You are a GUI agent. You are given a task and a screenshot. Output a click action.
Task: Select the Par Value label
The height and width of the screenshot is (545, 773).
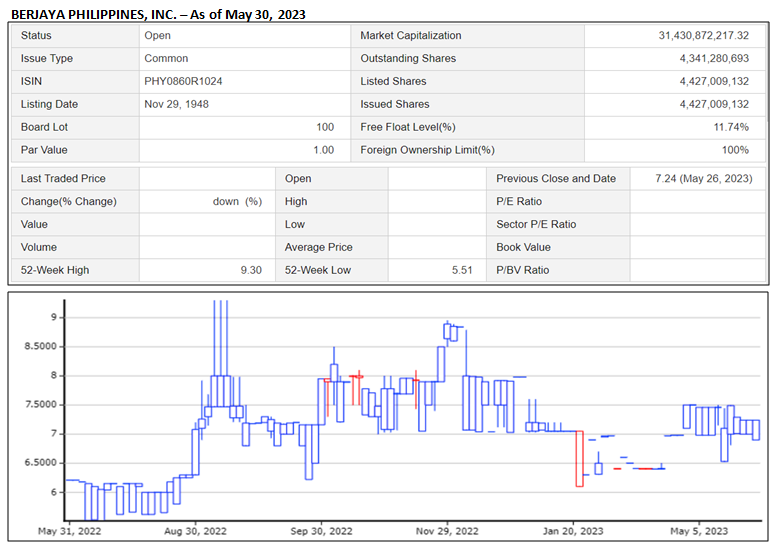[44, 150]
